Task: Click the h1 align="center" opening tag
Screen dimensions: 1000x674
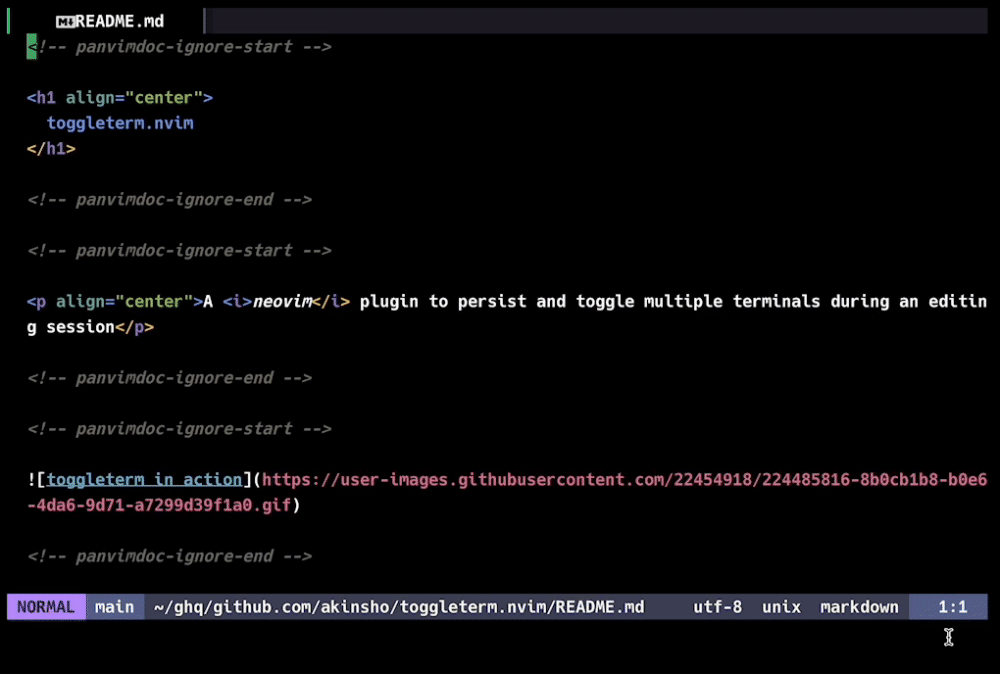Action: [120, 98]
